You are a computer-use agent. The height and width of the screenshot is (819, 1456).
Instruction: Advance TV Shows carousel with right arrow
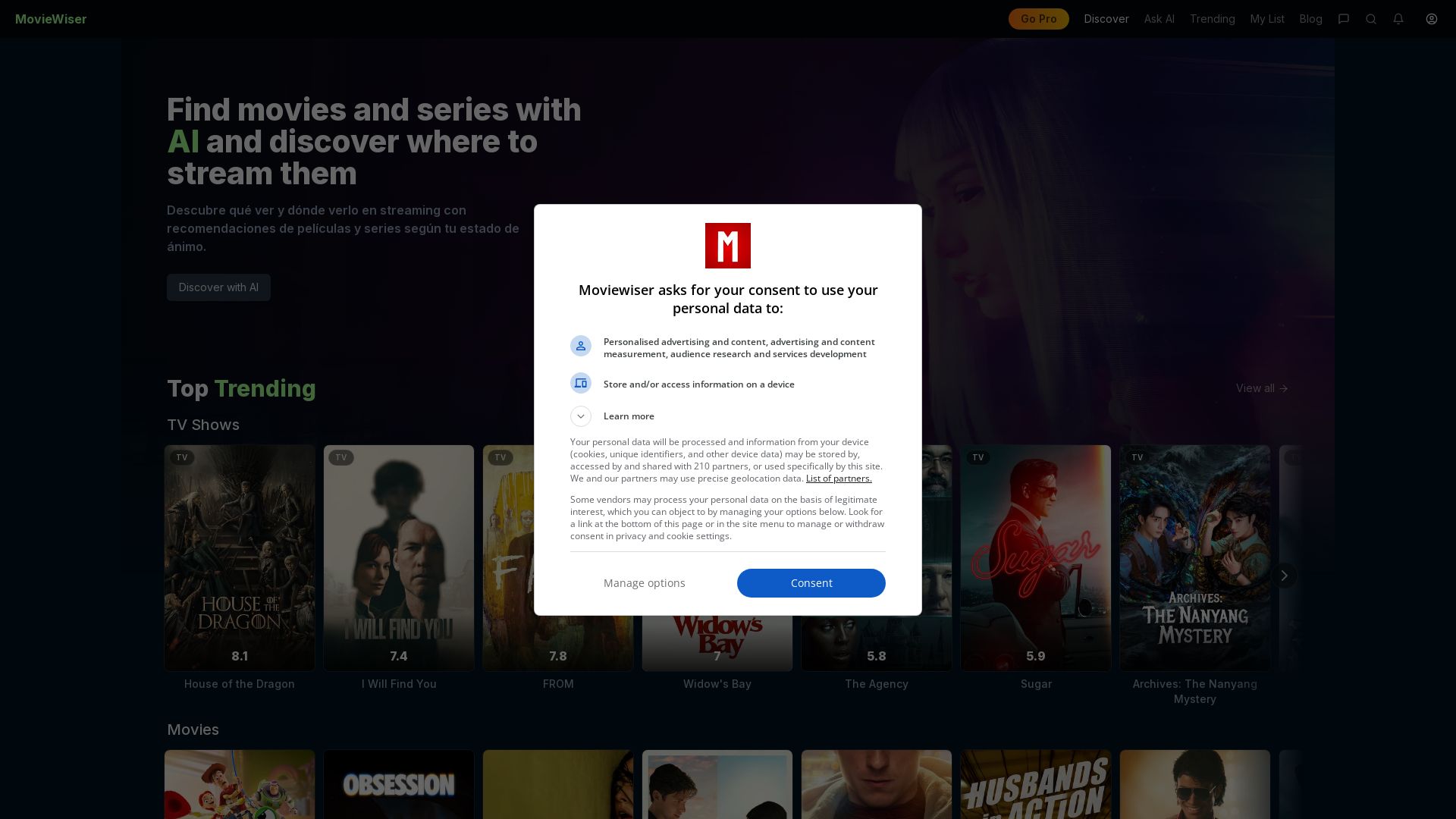coord(1284,576)
